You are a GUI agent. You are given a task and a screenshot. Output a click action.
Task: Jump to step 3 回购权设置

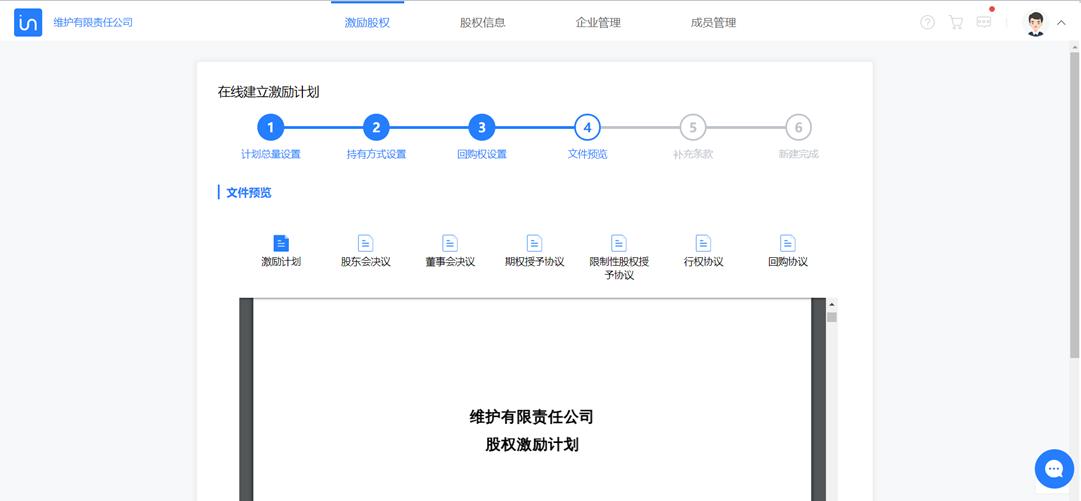pyautogui.click(x=481, y=128)
